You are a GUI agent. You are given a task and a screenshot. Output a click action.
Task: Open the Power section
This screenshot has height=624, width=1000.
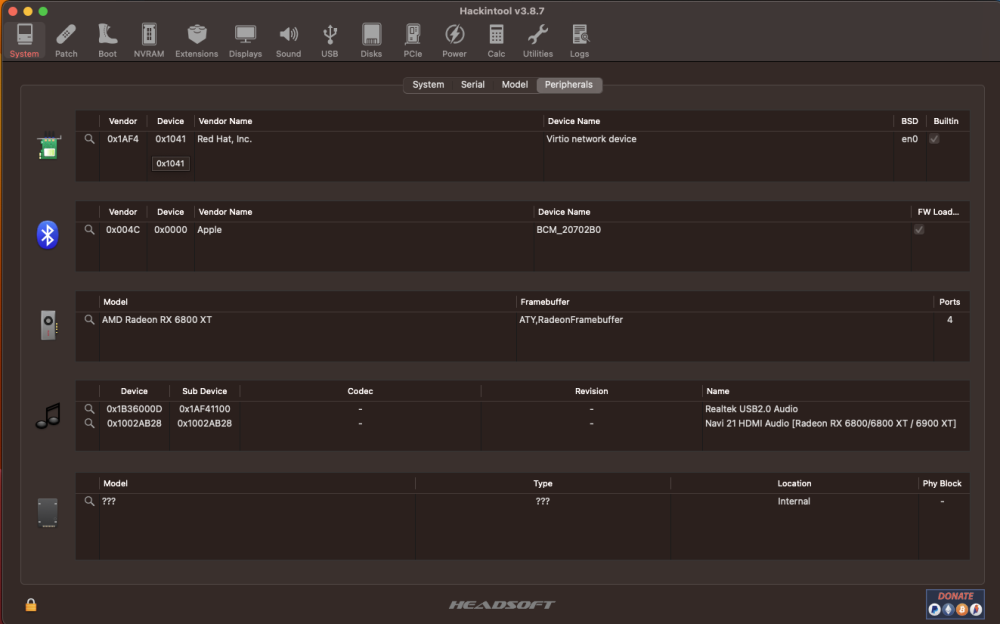454,40
